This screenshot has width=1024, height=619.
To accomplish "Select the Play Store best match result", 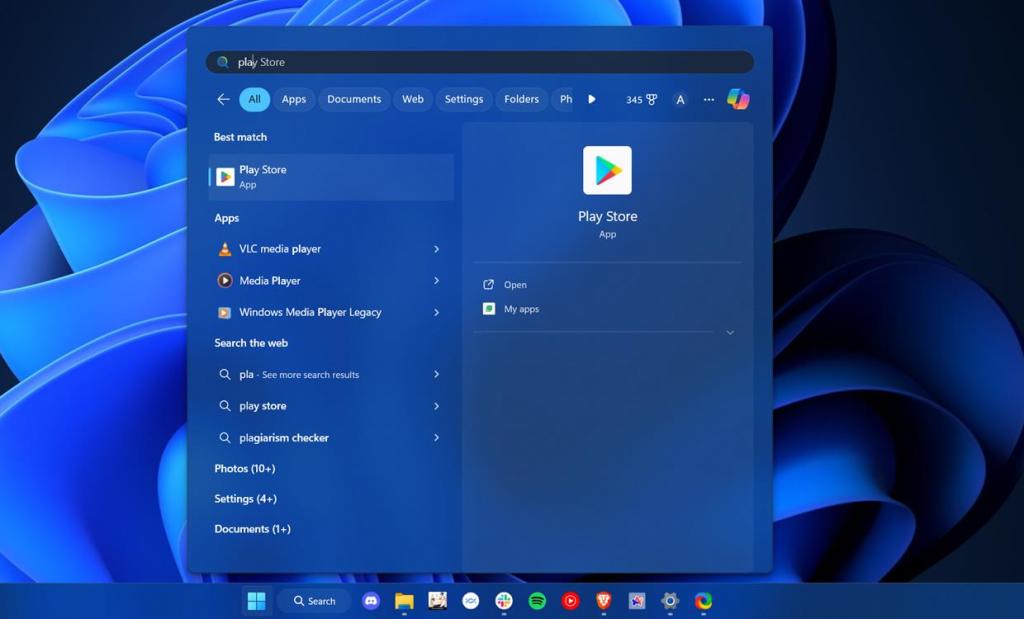I will [330, 177].
